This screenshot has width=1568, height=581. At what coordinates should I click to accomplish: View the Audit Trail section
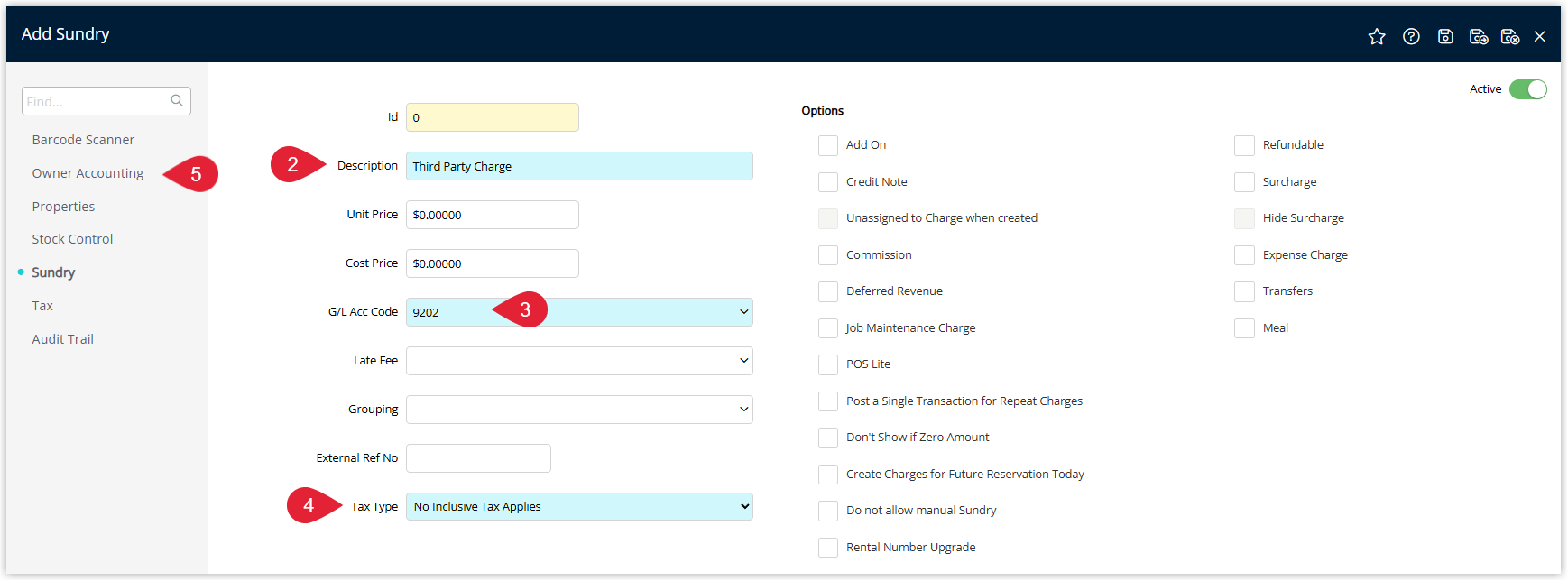tap(62, 339)
